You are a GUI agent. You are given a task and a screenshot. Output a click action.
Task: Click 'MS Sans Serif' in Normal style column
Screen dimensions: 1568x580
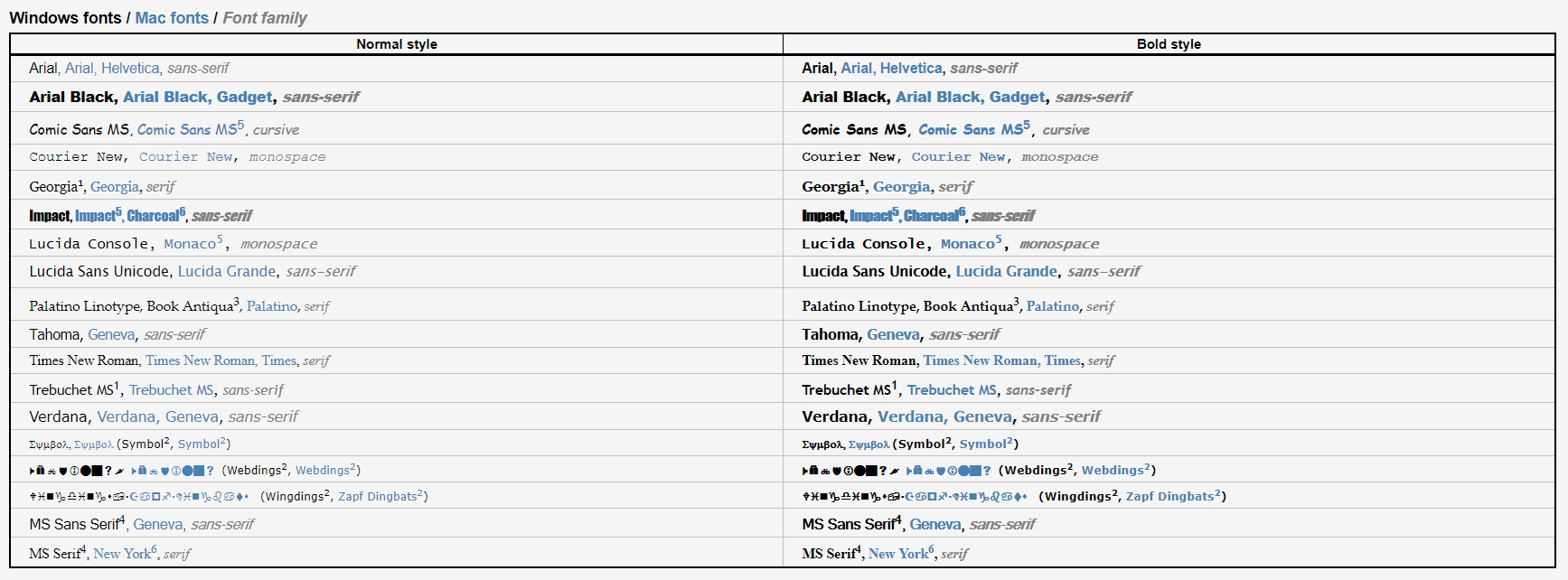(x=74, y=525)
